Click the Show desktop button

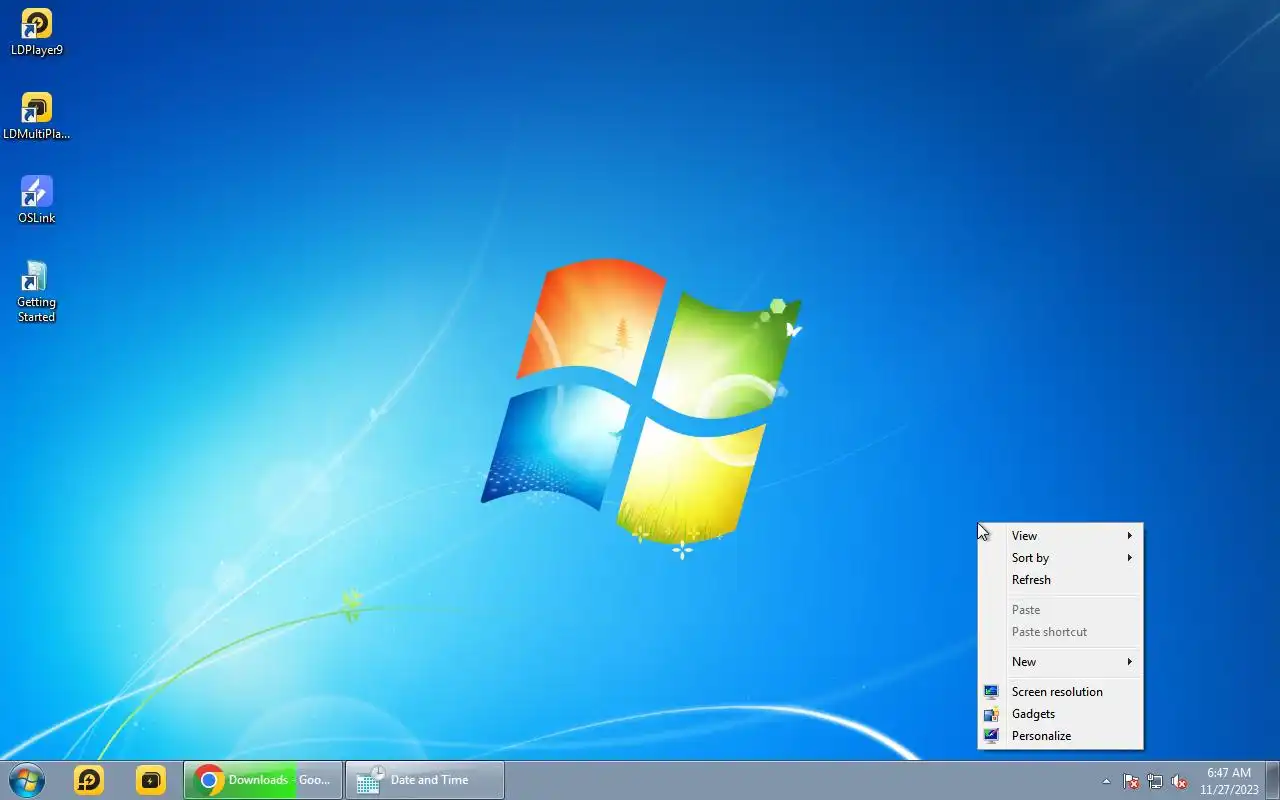click(1272, 780)
